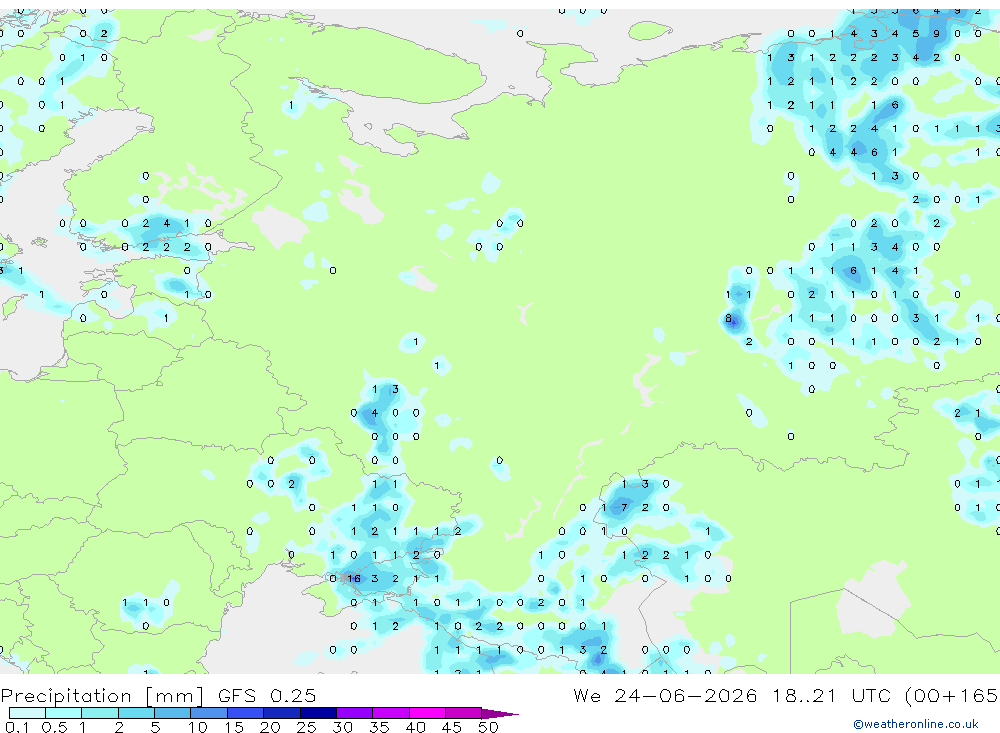Click the '8' precipitation value on the map
This screenshot has height=733, width=1000.
click(728, 318)
